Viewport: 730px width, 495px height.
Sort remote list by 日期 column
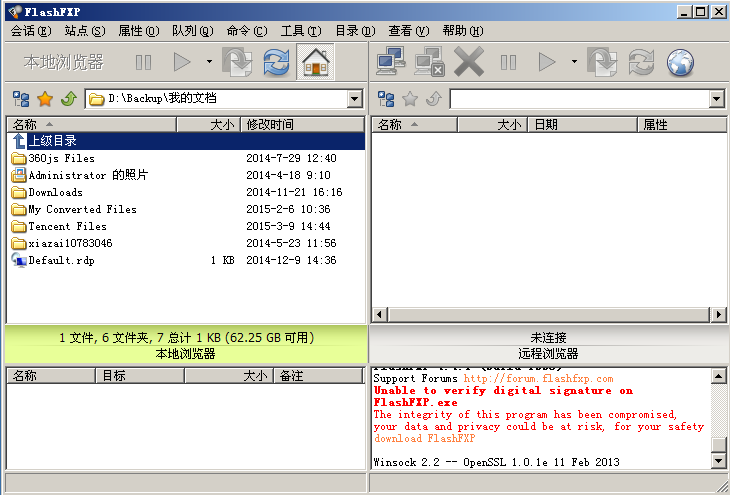pyautogui.click(x=582, y=124)
